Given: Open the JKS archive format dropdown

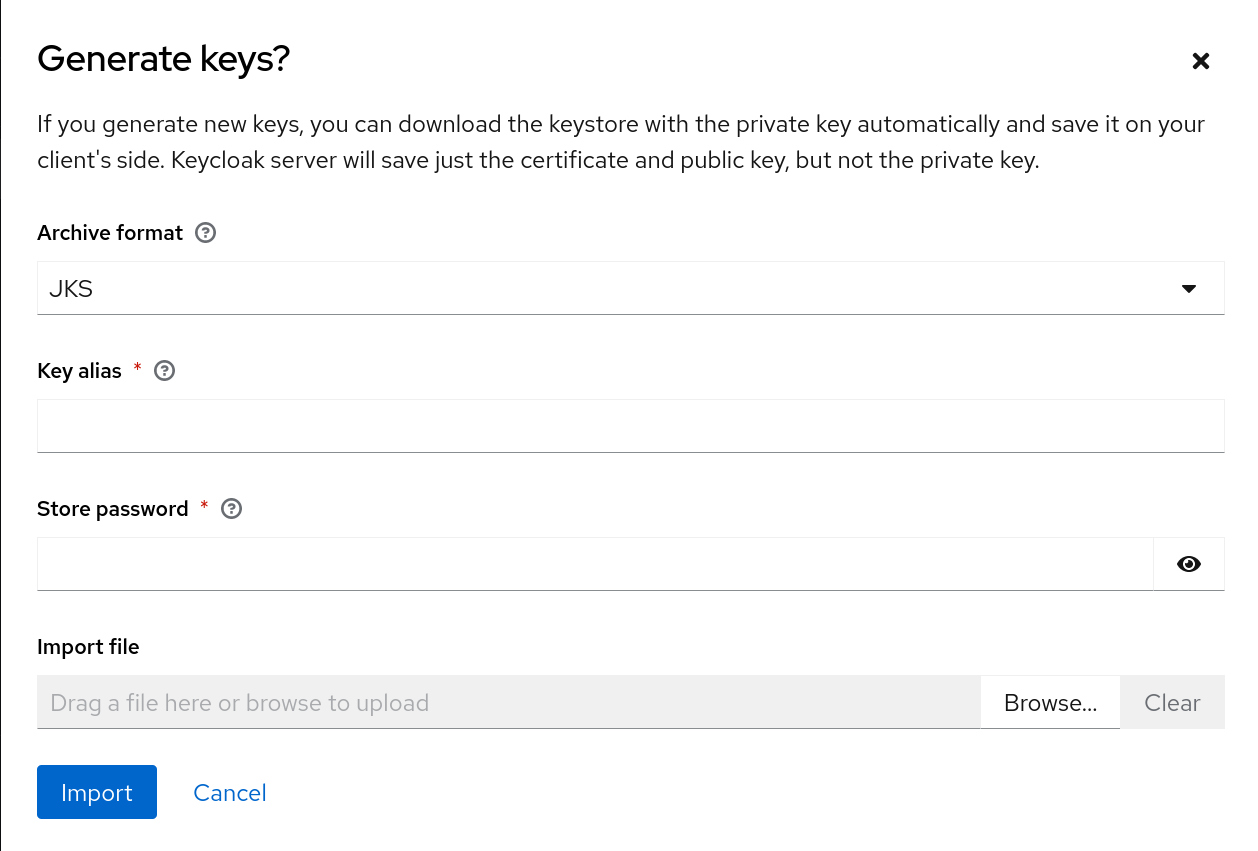Looking at the screenshot, I should 630,289.
